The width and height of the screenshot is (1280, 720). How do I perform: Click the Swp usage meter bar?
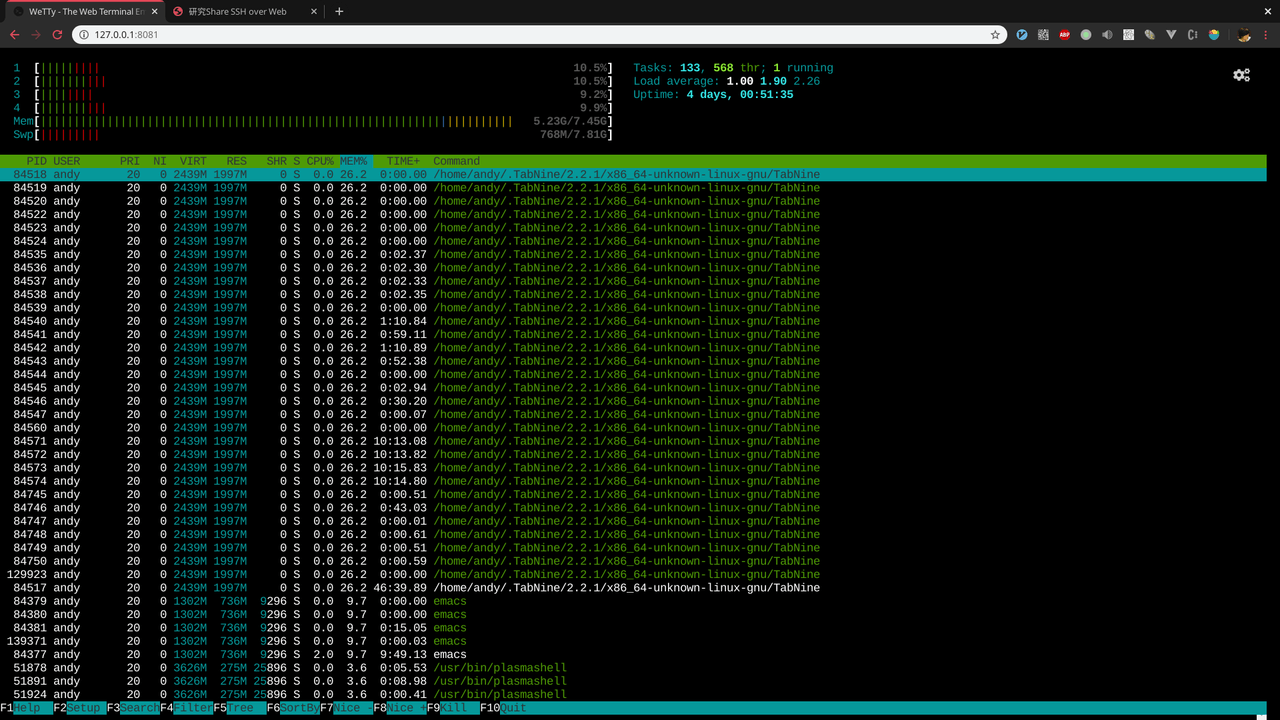tap(323, 135)
